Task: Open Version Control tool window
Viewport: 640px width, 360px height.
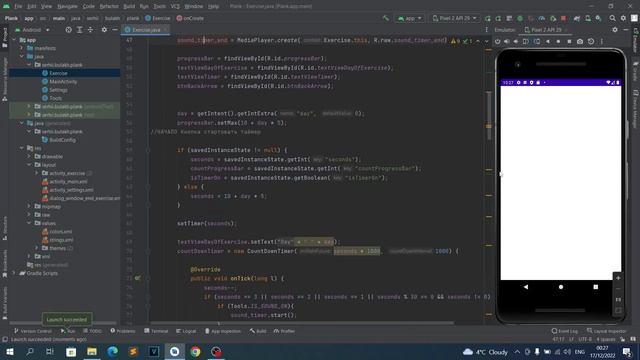Action: pyautogui.click(x=33, y=331)
